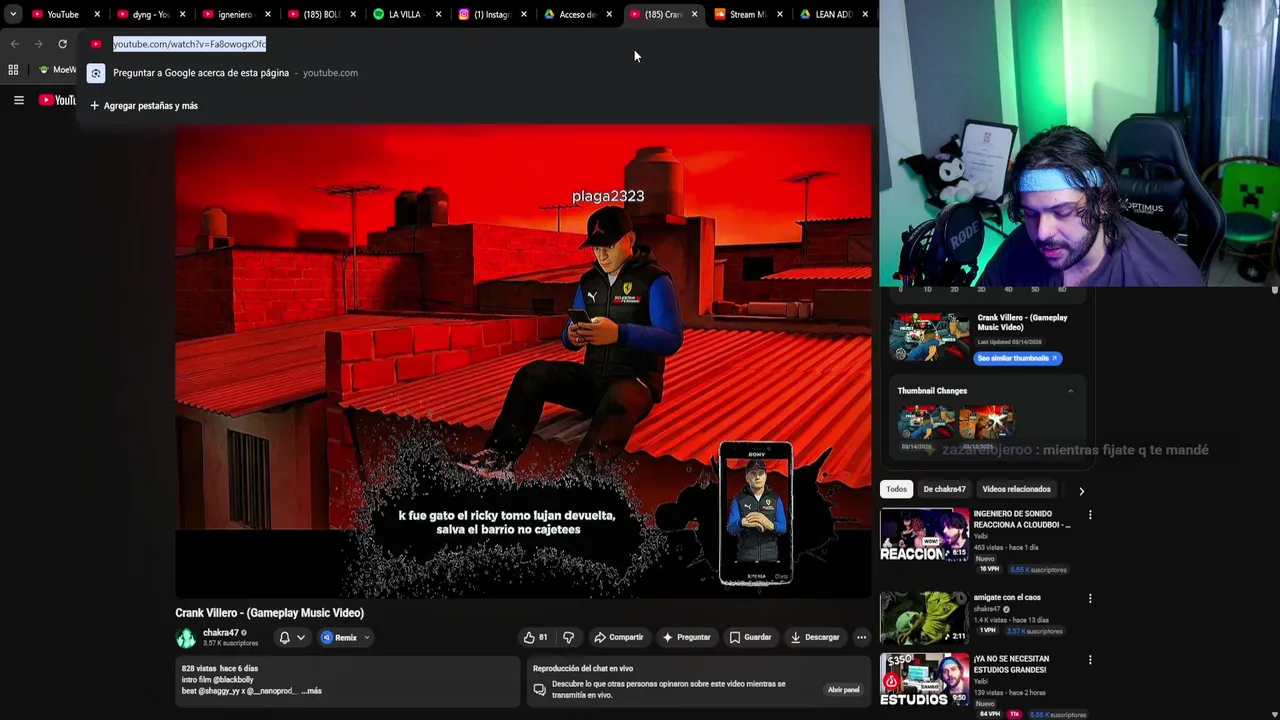
Task: Click the browser forward arrow
Action: 38,44
